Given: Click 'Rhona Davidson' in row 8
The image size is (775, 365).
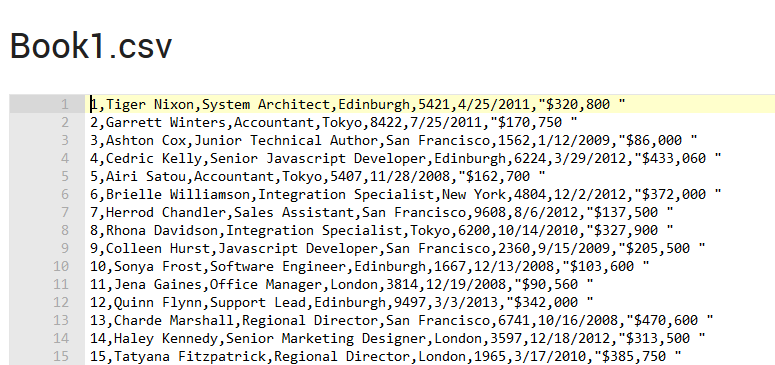Looking at the screenshot, I should point(162,230).
